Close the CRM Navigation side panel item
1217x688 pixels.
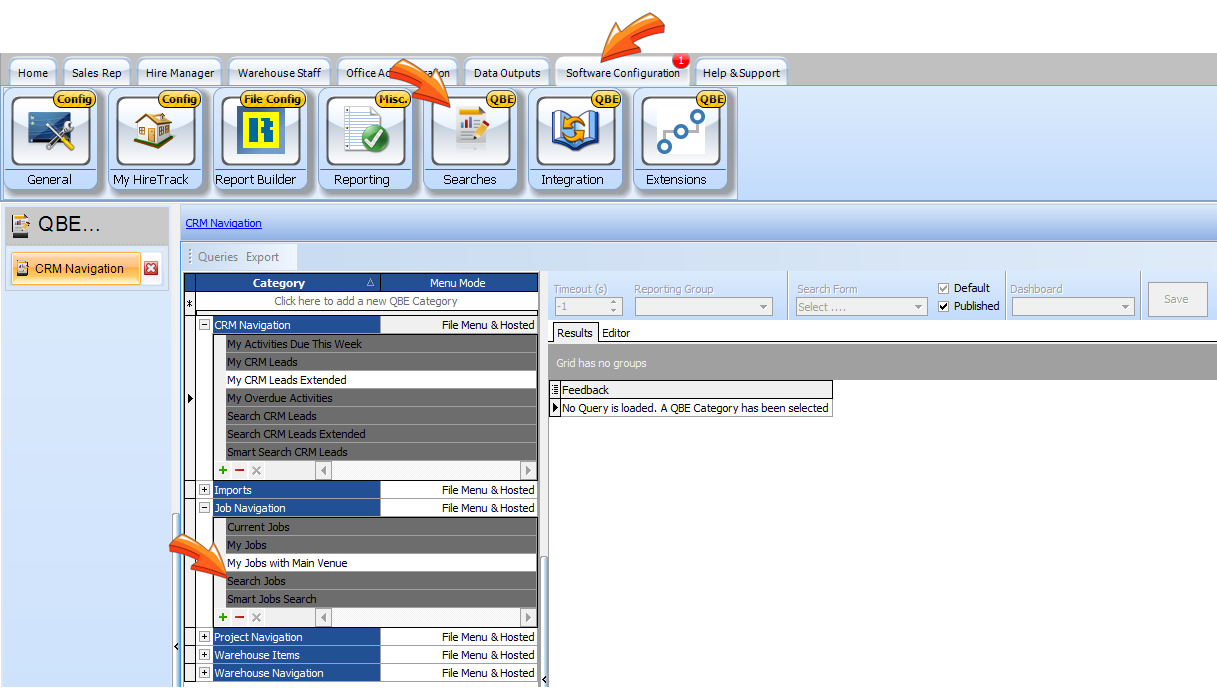click(151, 269)
